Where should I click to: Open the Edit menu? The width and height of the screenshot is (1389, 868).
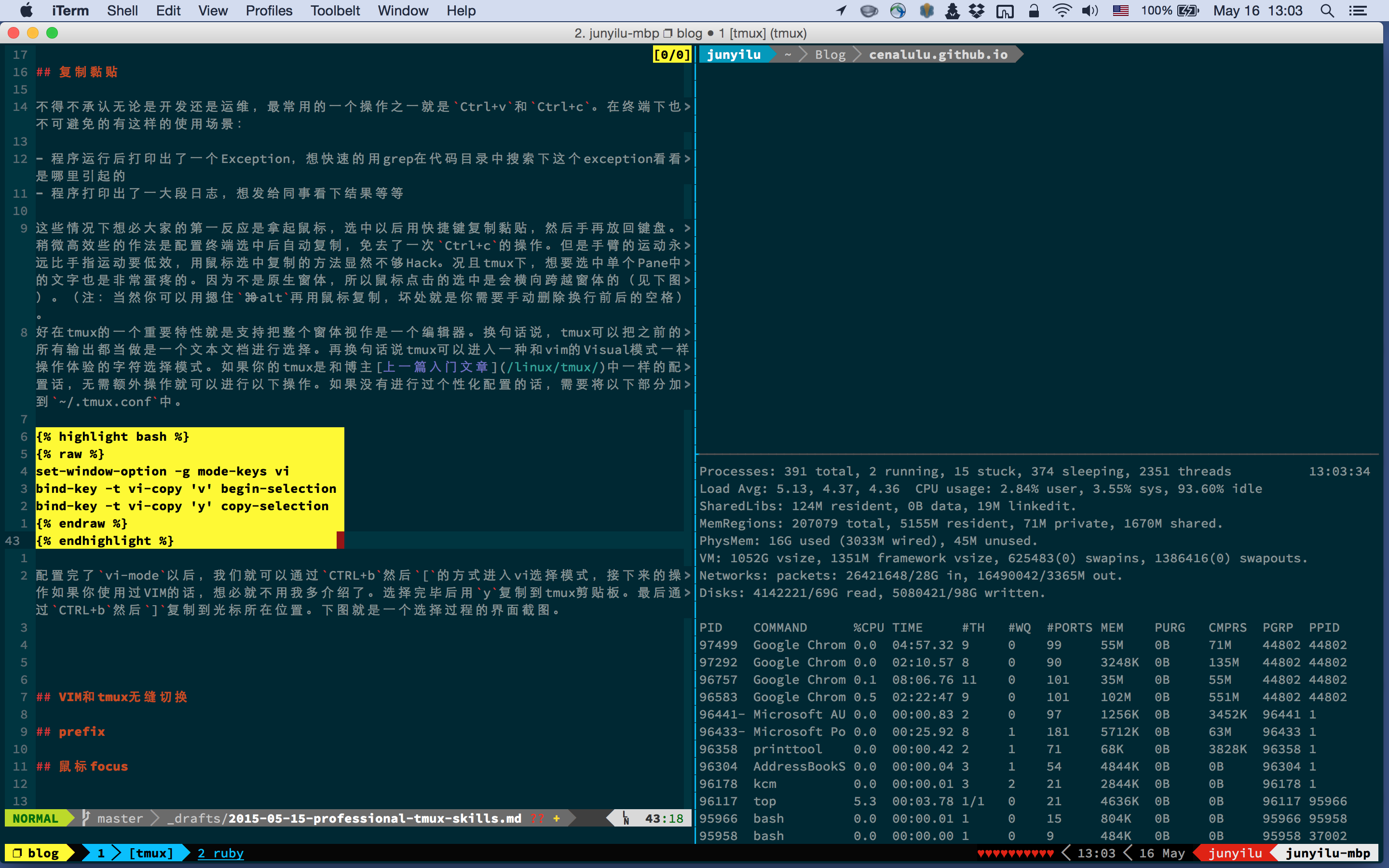point(168,10)
